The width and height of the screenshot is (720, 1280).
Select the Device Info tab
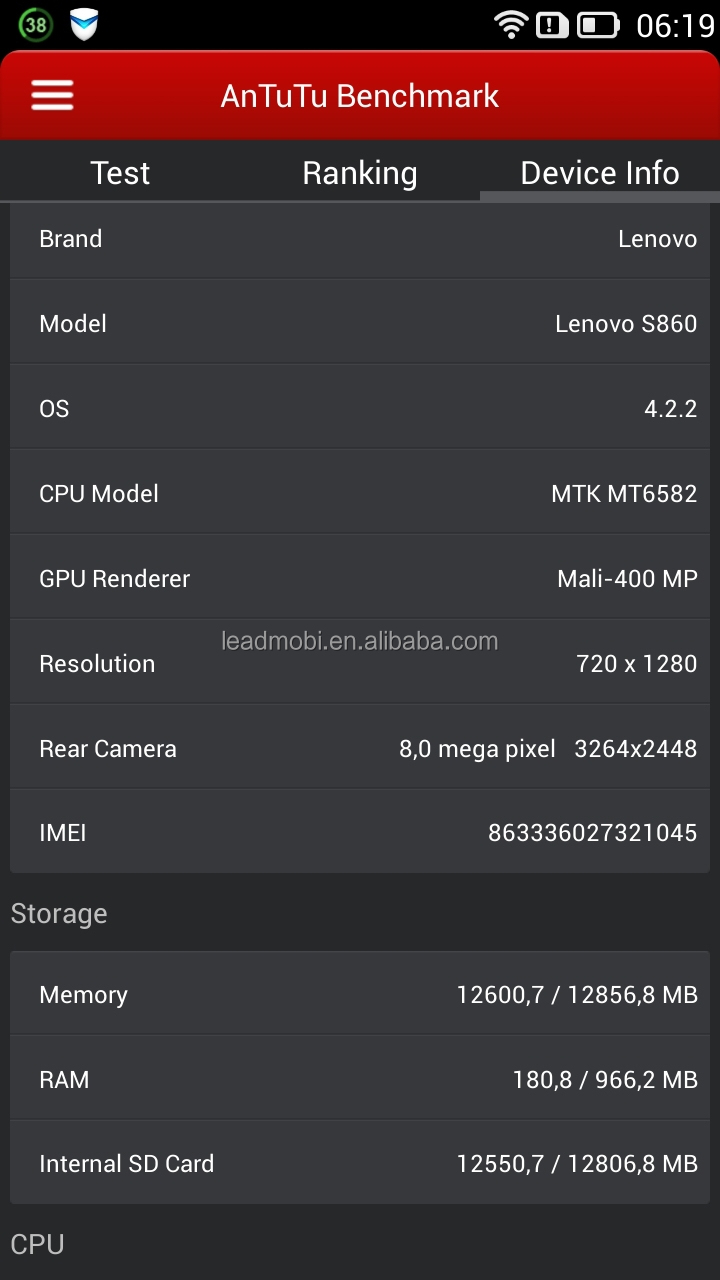[x=600, y=172]
